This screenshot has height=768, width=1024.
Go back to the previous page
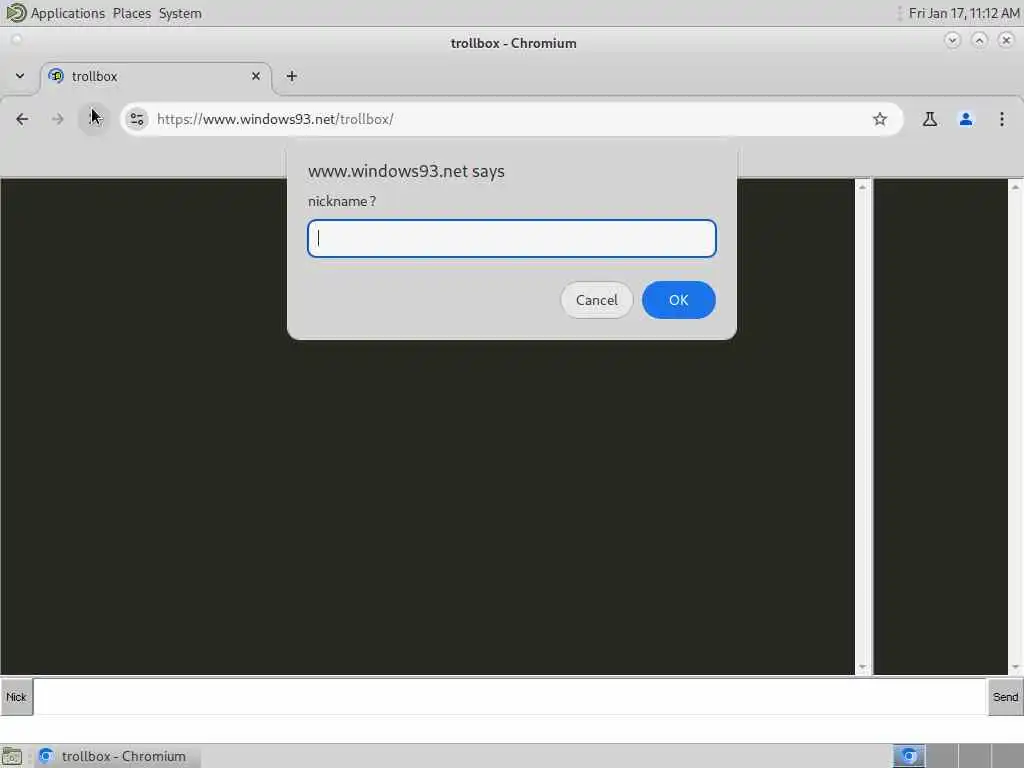[x=22, y=119]
